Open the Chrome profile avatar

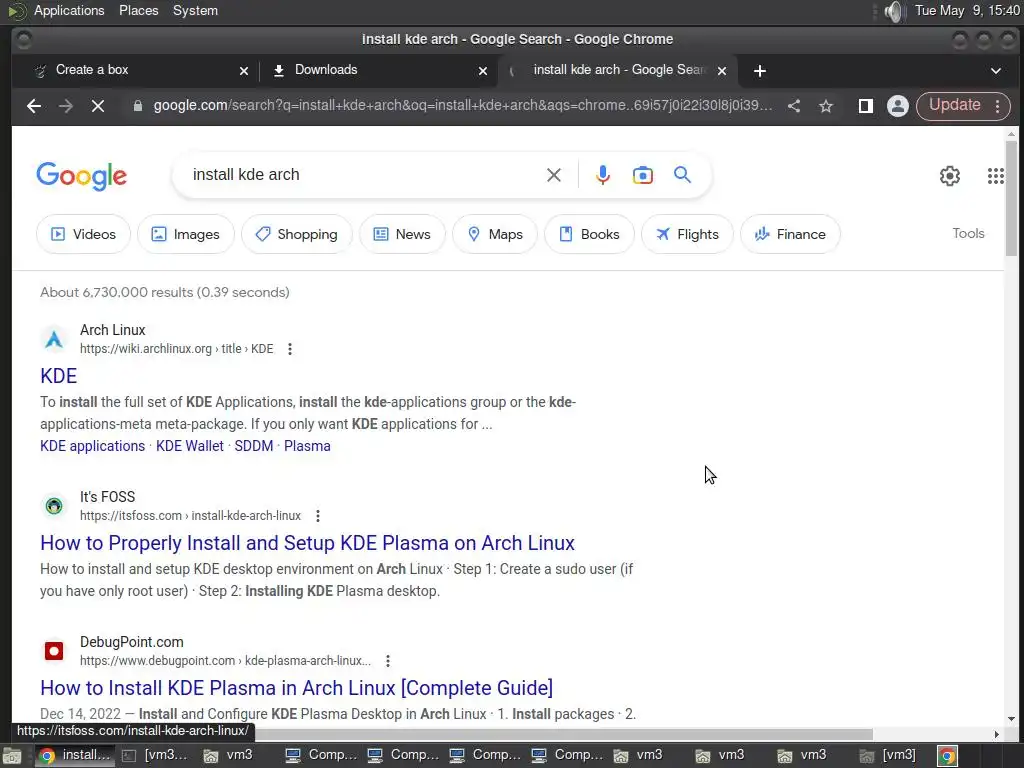(x=898, y=106)
